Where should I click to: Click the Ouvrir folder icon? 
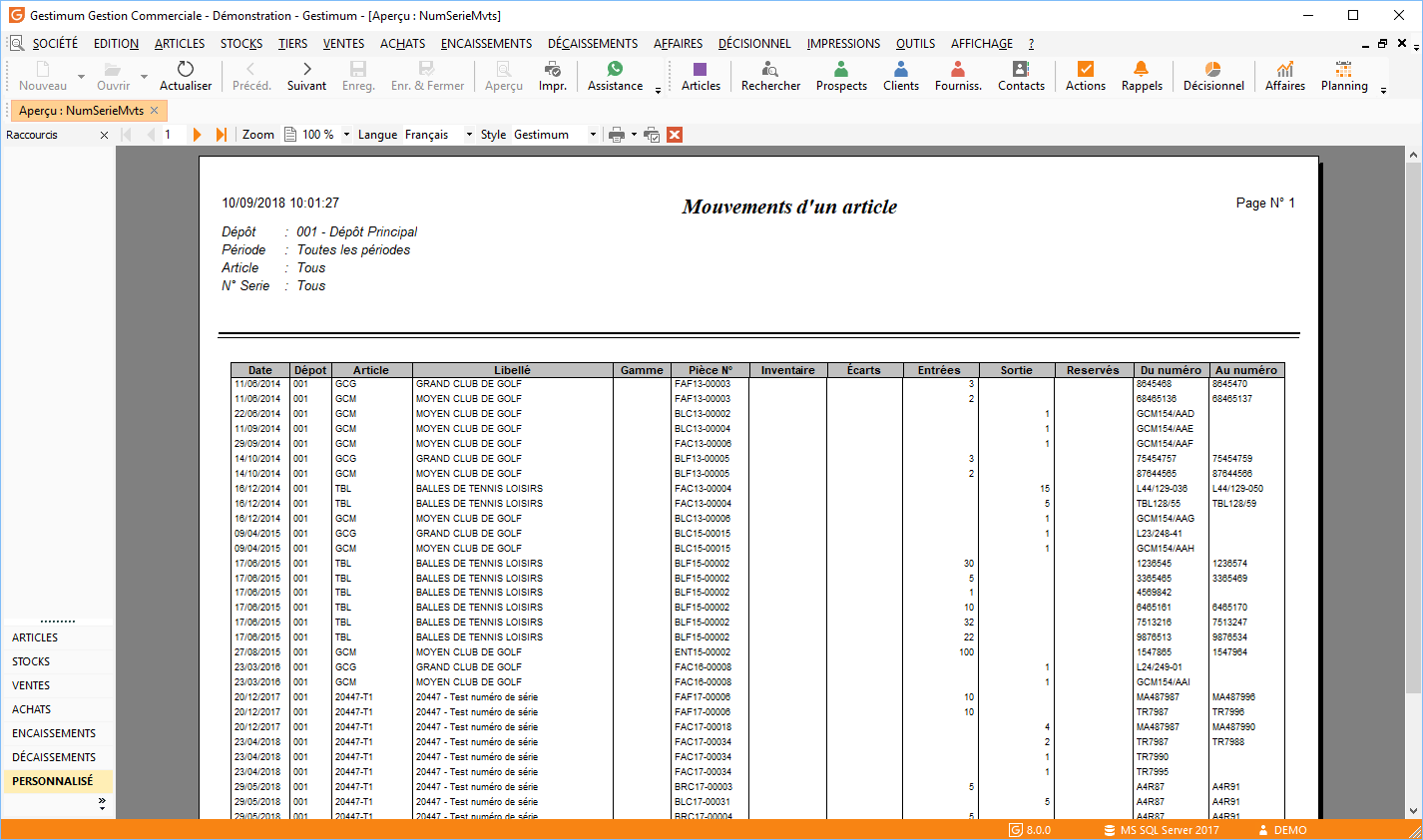113,69
